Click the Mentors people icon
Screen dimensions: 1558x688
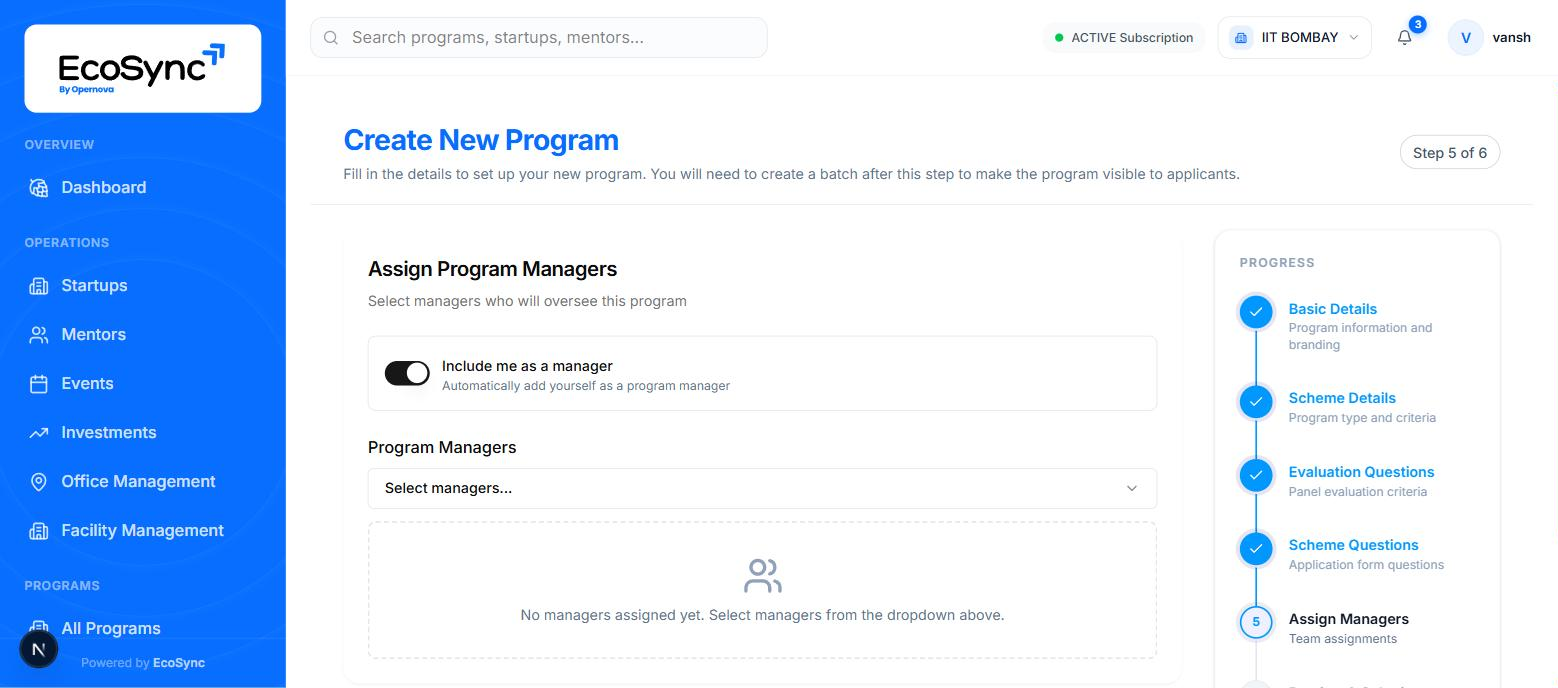point(39,335)
